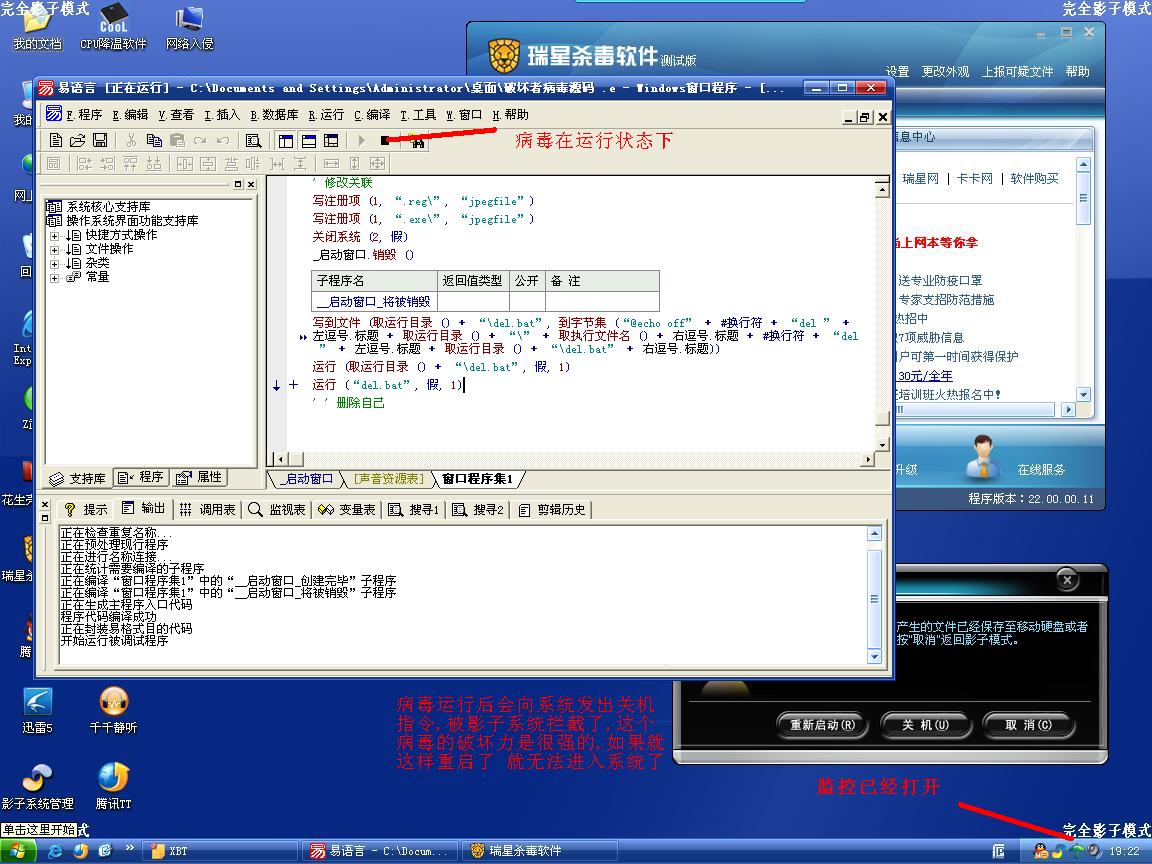Viewport: 1152px width, 864px height.
Task: Click the green umbrella Rising monitor tray icon
Action: point(1077,851)
